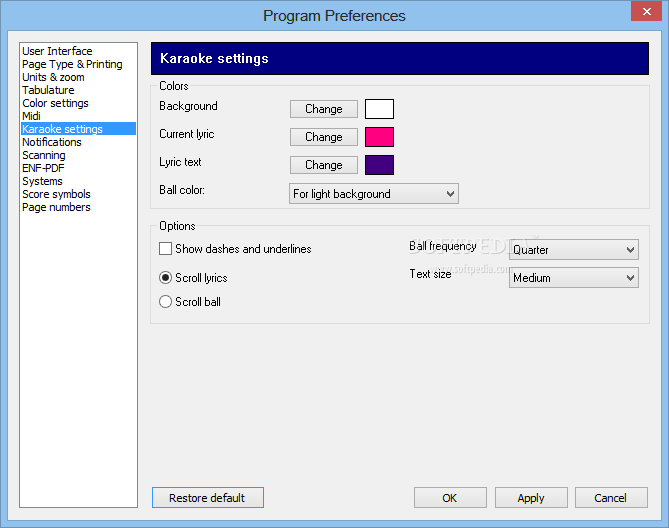669x528 pixels.
Task: Open Units & zoom category
Action: [x=53, y=77]
